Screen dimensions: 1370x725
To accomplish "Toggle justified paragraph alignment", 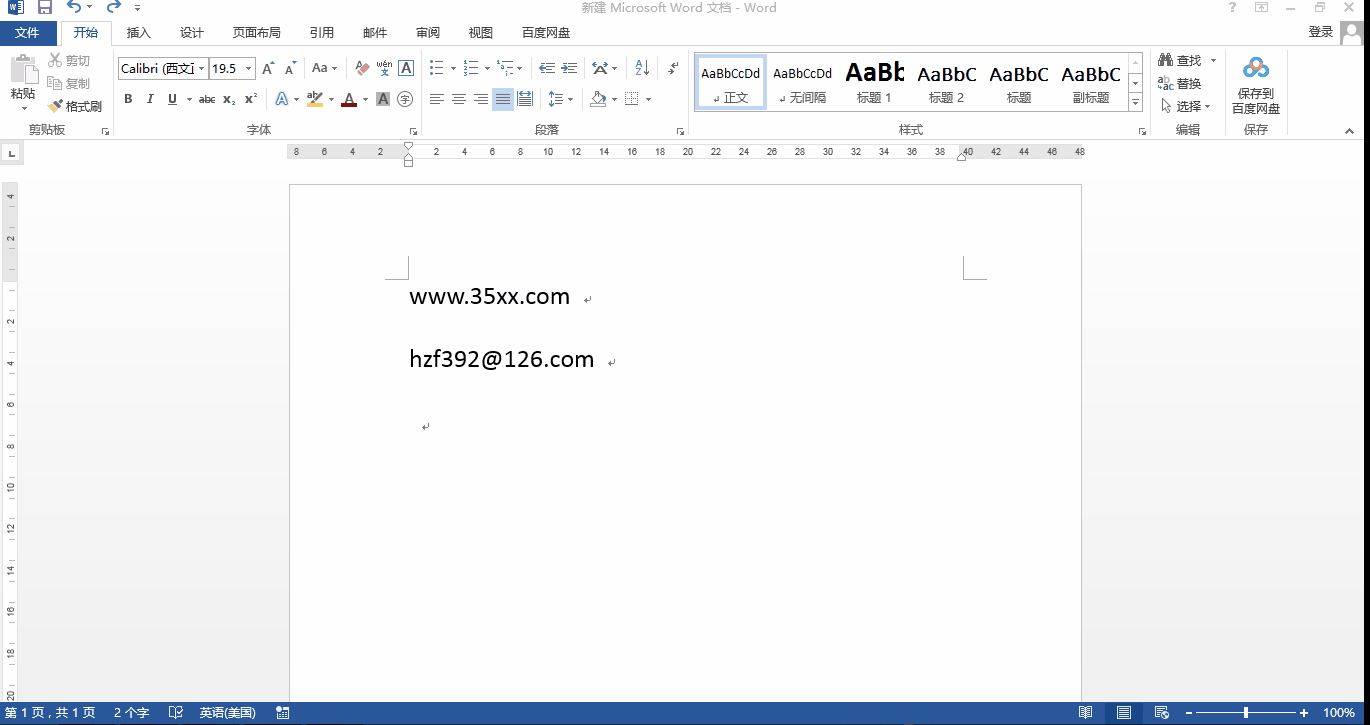I will click(503, 99).
